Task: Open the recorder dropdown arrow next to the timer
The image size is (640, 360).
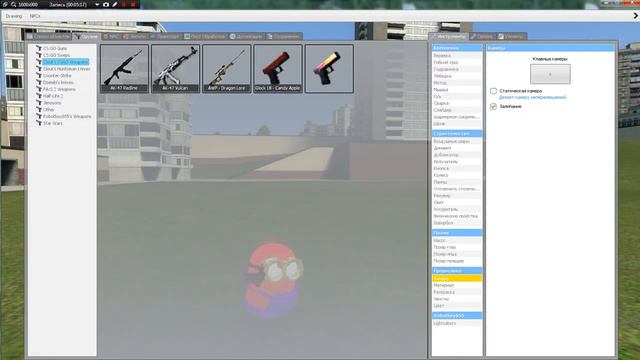Action: (x=97, y=4)
